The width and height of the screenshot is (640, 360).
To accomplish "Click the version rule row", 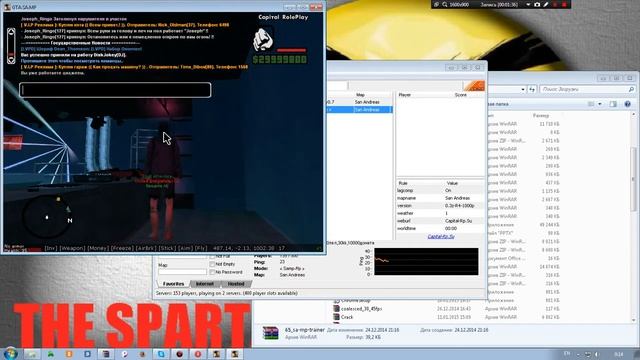I will (x=440, y=206).
